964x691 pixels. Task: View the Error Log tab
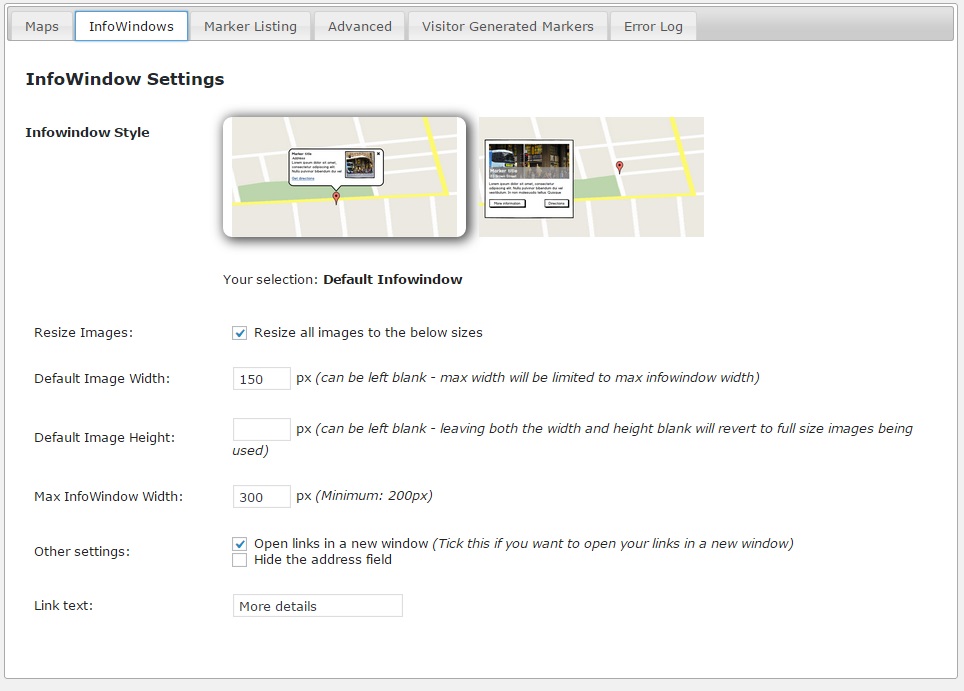click(653, 26)
